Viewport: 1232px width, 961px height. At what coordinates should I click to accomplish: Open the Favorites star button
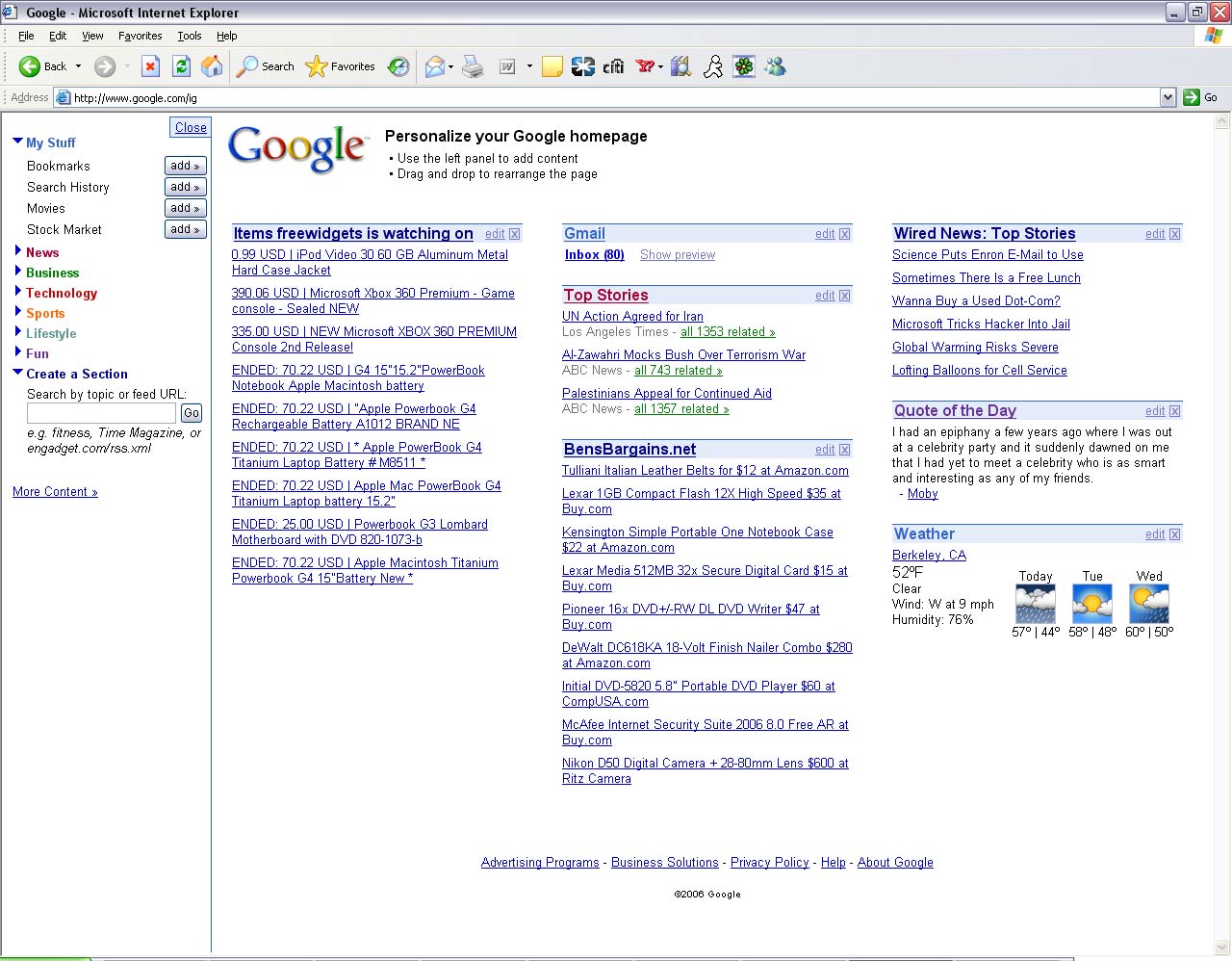(x=341, y=66)
